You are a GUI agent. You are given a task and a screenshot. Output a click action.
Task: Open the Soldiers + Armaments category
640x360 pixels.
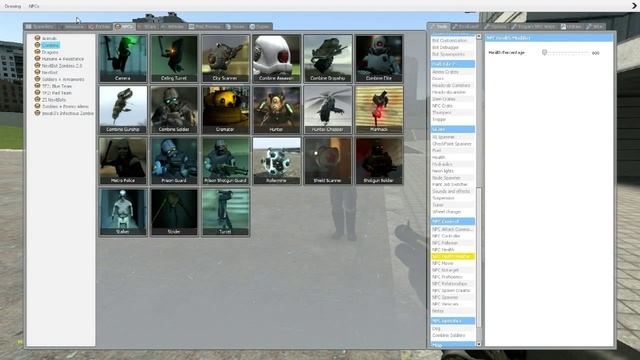(63, 79)
